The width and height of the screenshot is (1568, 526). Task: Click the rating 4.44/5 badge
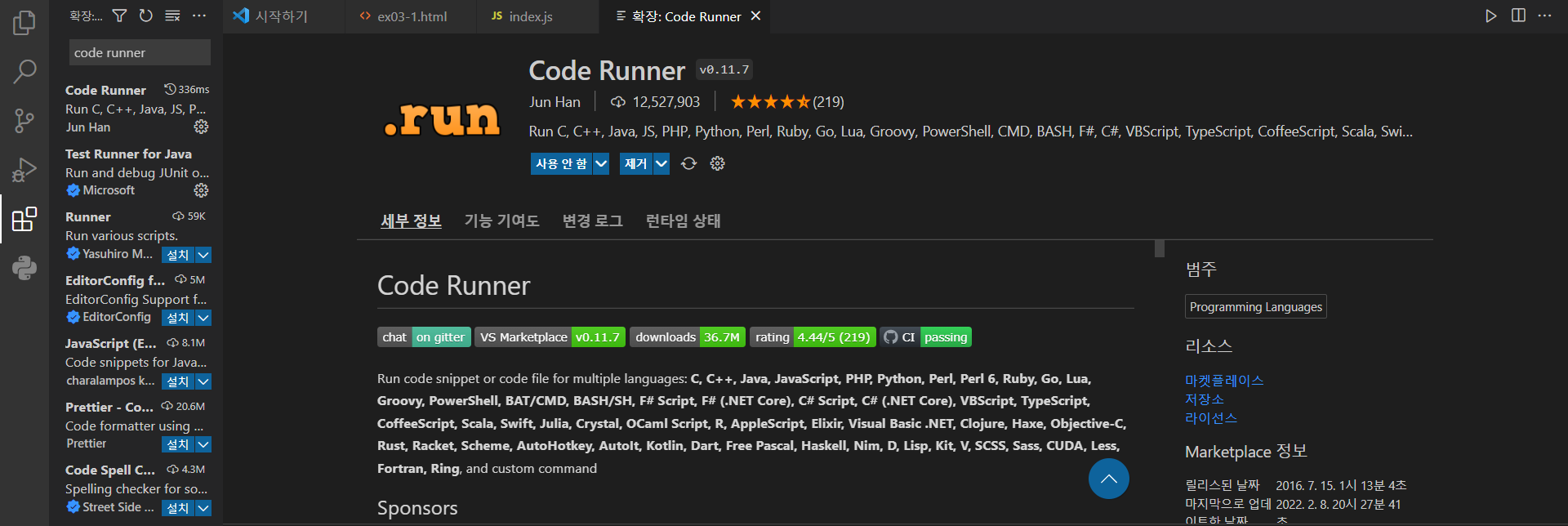[x=813, y=337]
